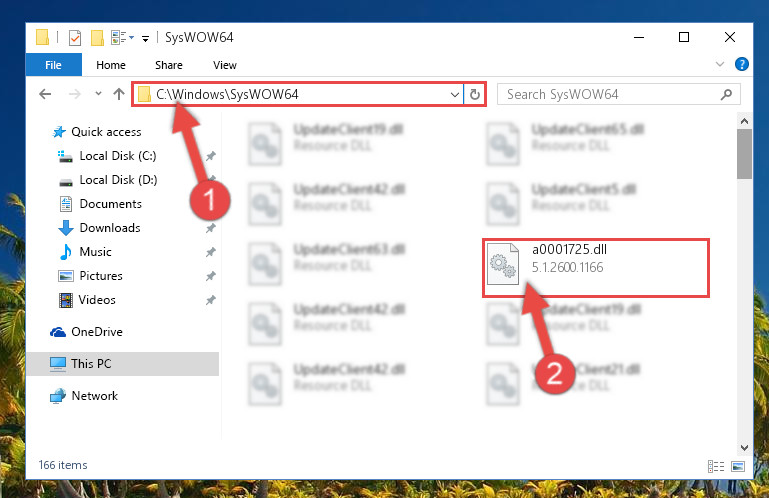Screen dimensions: 769x498
Task: Click the folder icon in the address bar
Action: tap(144, 94)
